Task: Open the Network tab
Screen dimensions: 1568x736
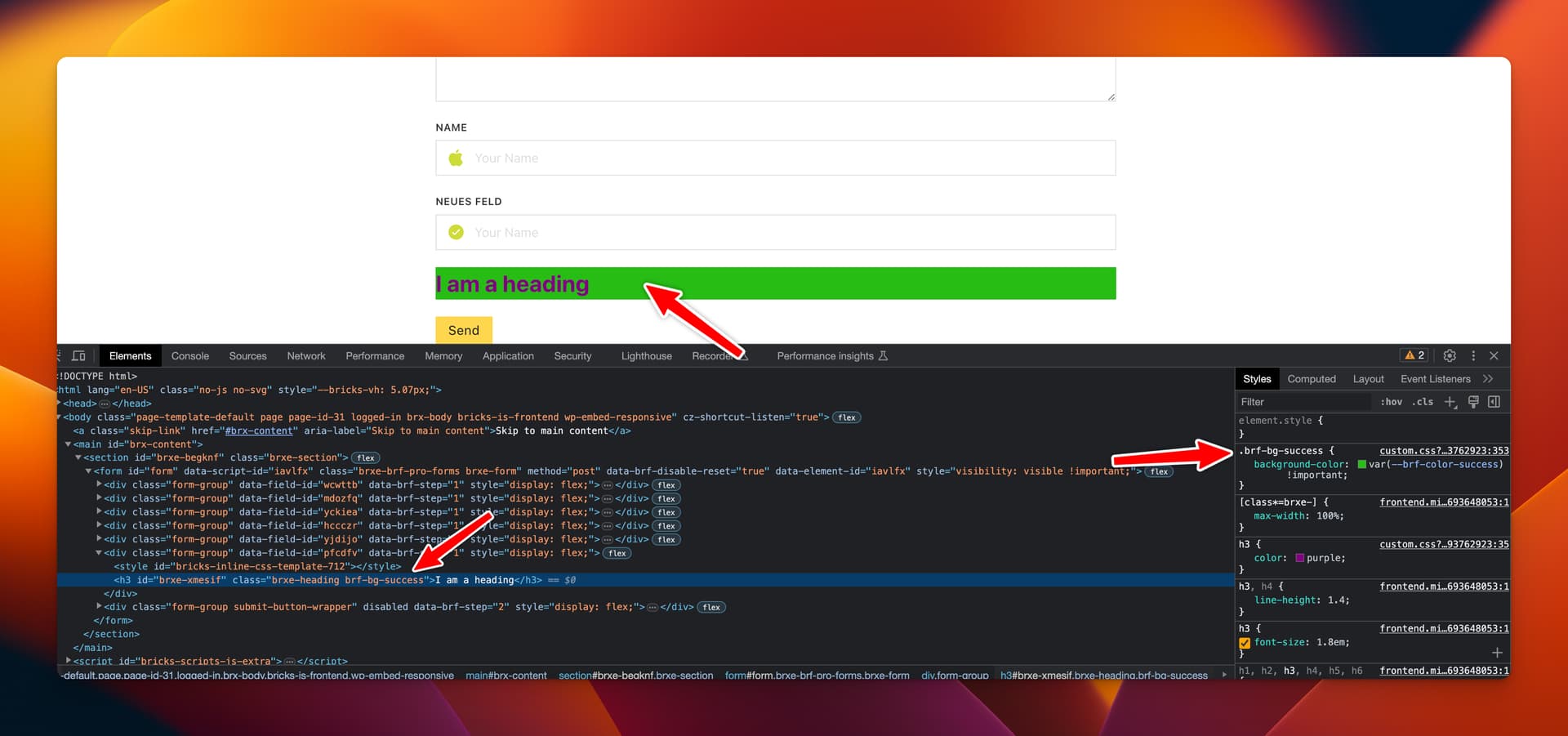Action: [x=306, y=356]
